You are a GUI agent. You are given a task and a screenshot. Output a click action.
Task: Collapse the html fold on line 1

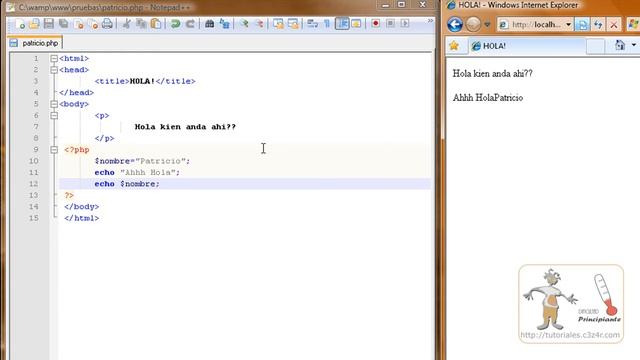point(54,59)
